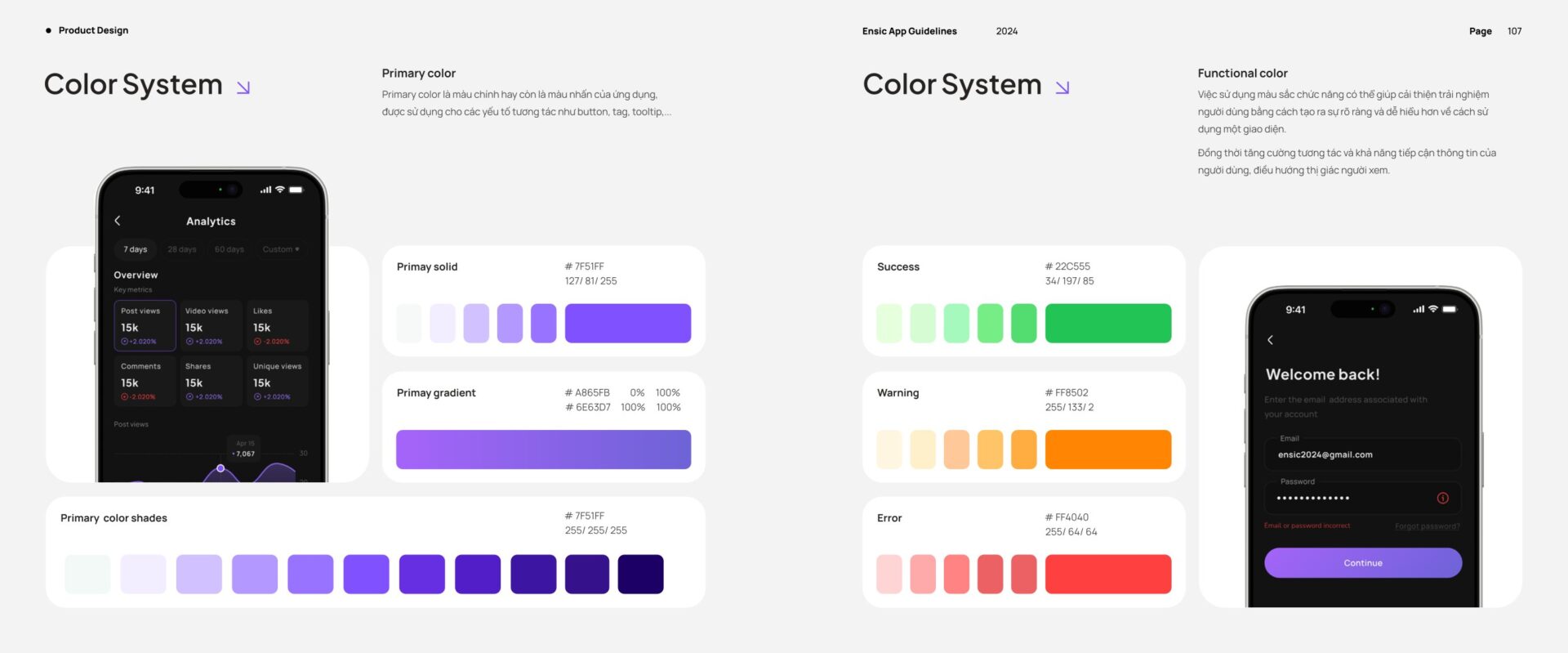This screenshot has height=653, width=1568.
Task: Open the Video views metric card
Action: coord(210,325)
